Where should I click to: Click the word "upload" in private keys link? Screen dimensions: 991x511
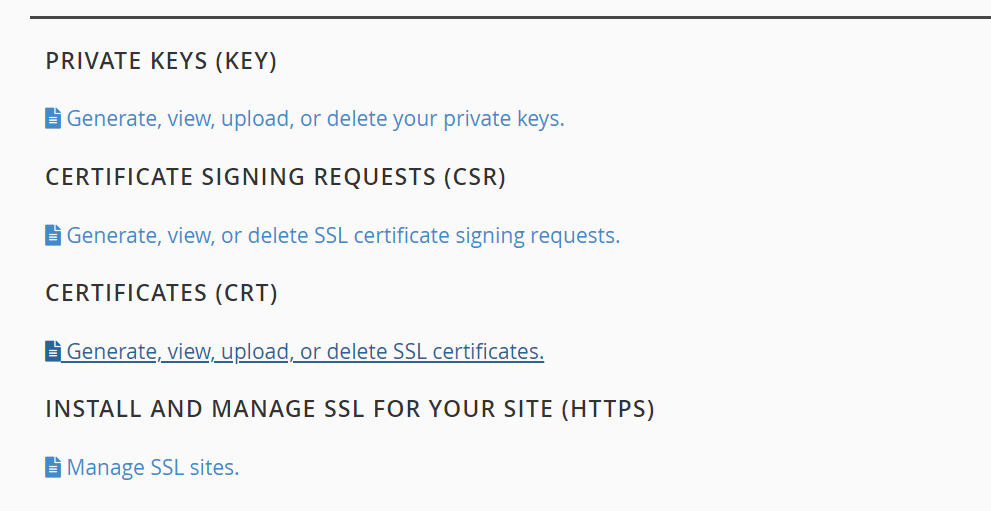click(x=259, y=119)
